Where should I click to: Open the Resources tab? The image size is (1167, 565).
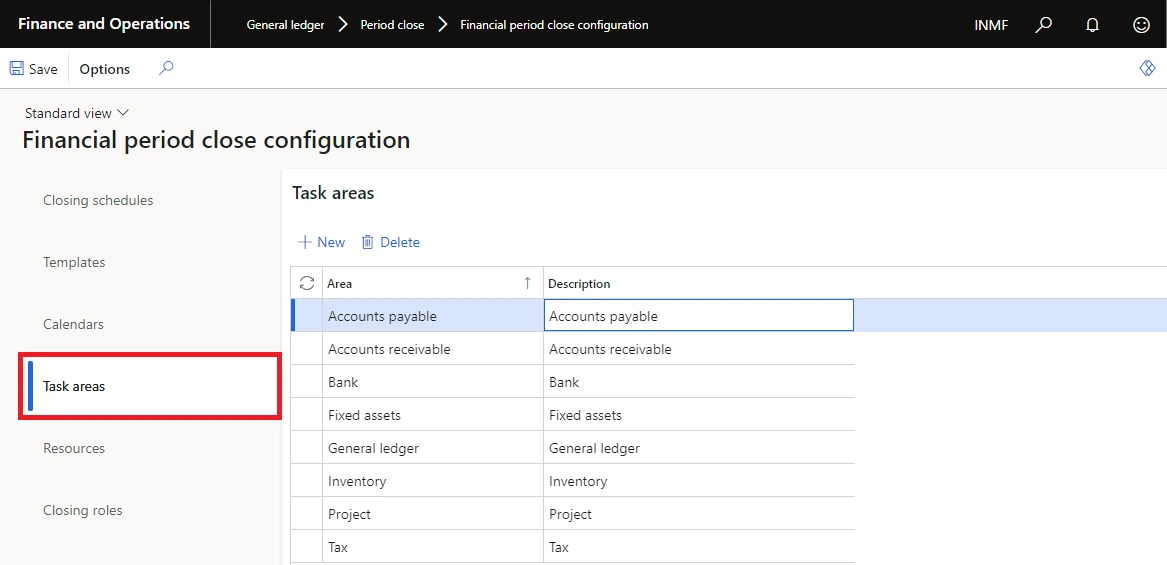[x=74, y=448]
